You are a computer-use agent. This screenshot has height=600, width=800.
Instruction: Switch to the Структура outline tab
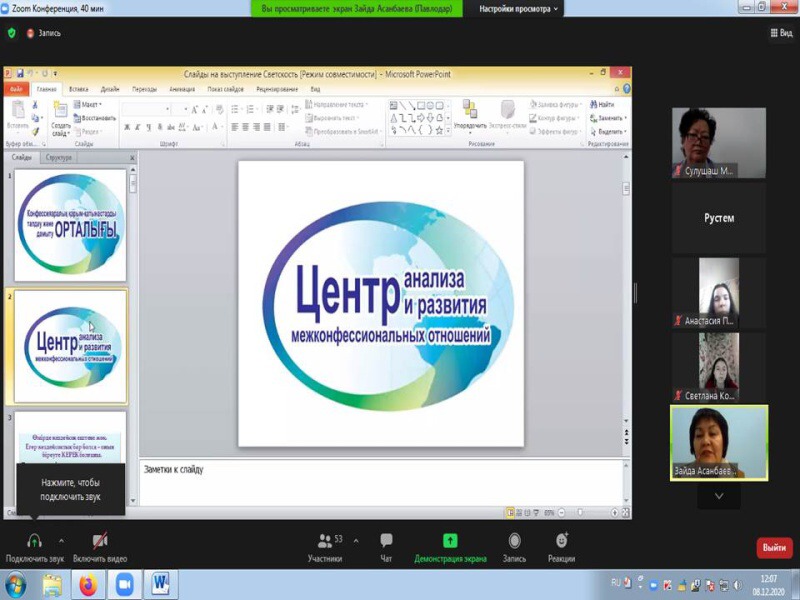(x=59, y=158)
